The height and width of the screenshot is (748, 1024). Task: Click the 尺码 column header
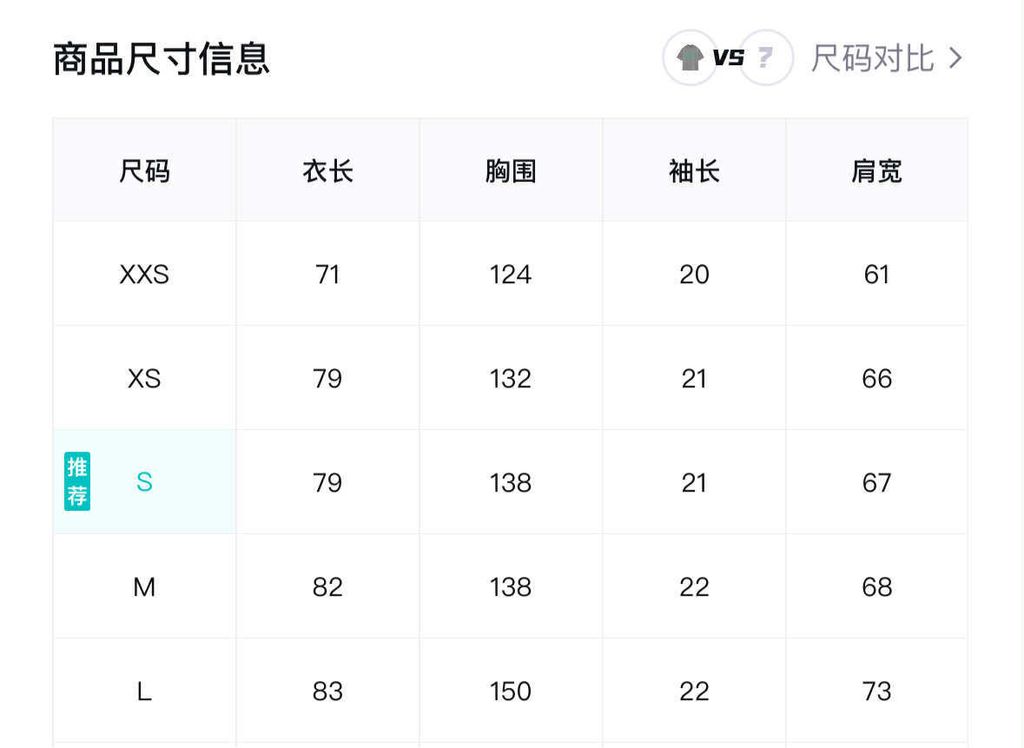144,171
